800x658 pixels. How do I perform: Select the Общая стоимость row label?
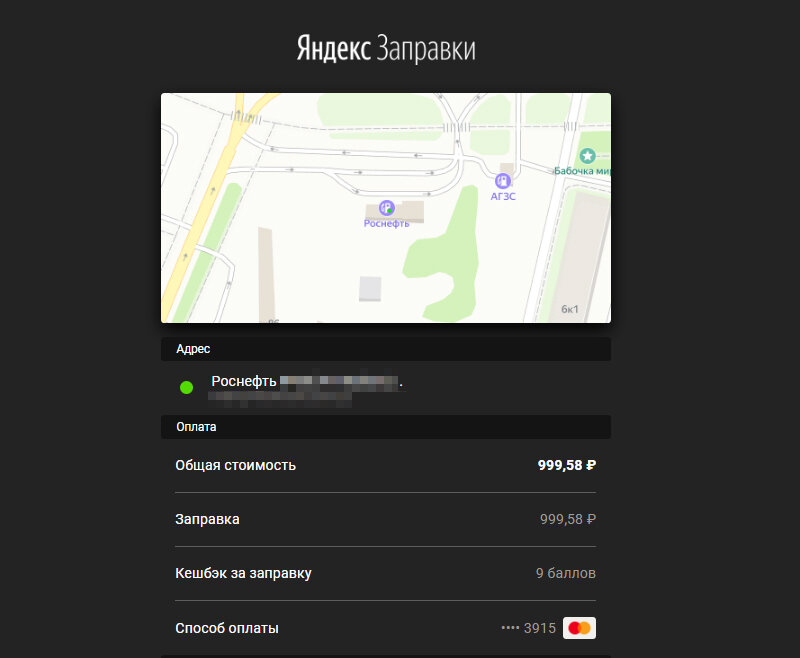tap(236, 465)
